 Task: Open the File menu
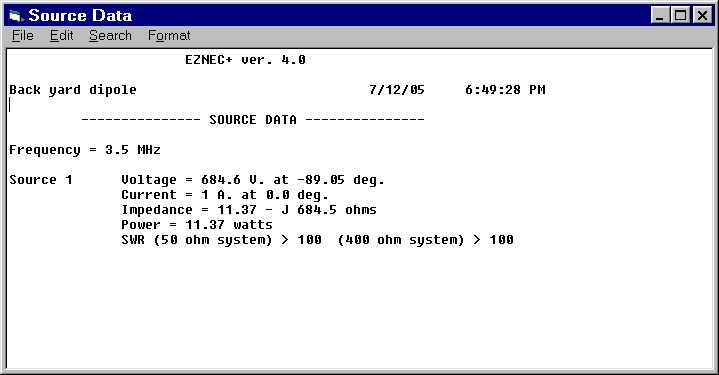coord(22,36)
